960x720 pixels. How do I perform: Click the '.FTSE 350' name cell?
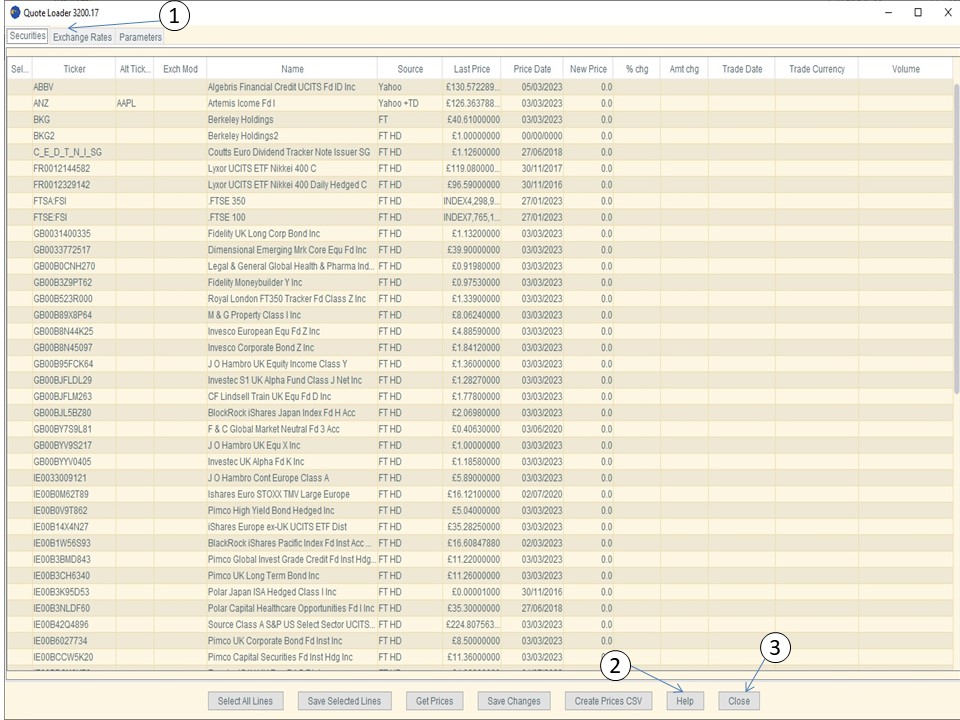click(292, 201)
